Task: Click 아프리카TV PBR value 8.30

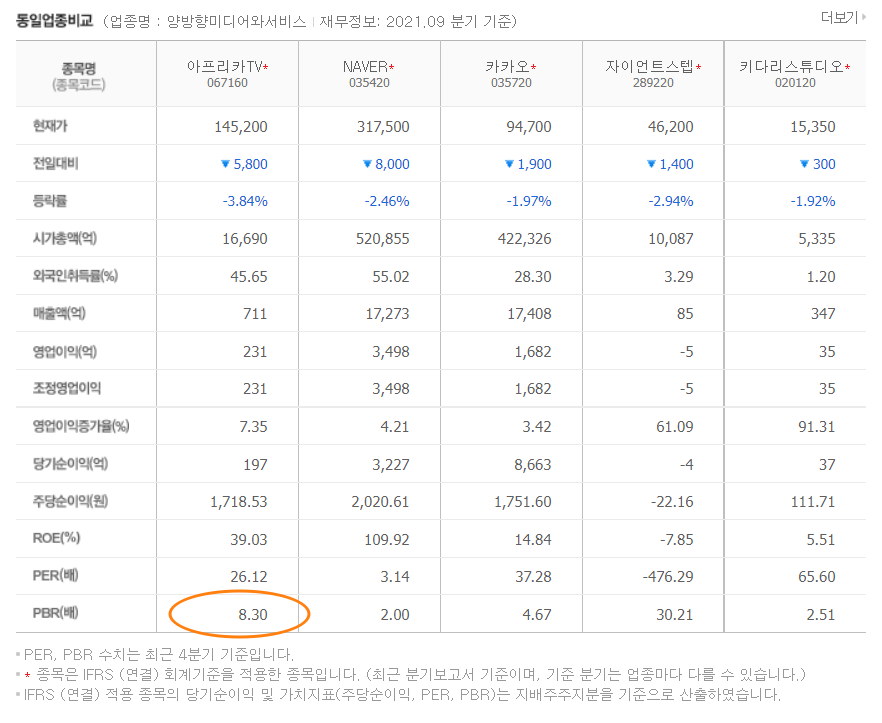Action: (253, 615)
